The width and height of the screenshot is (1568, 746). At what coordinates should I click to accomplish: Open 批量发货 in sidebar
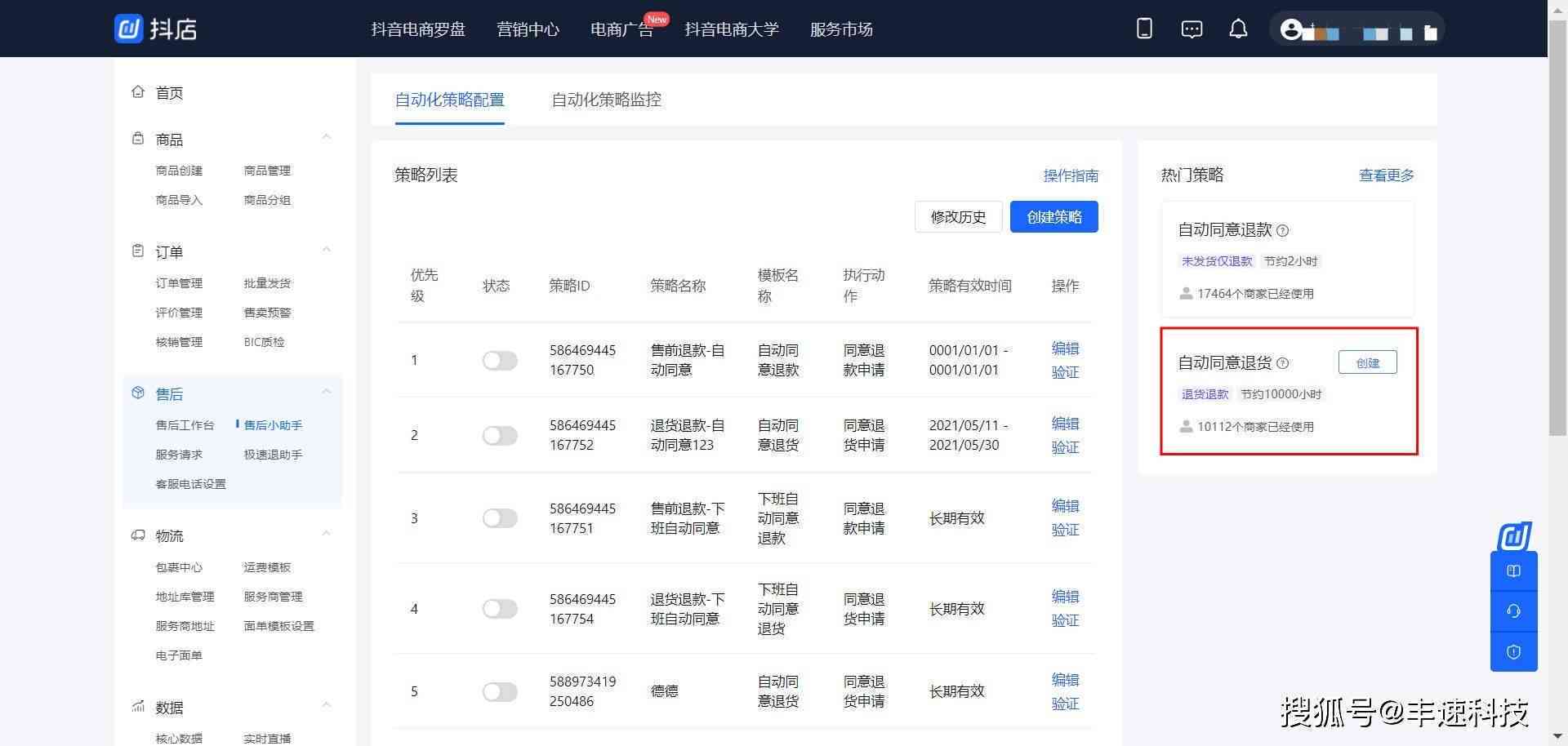267,283
